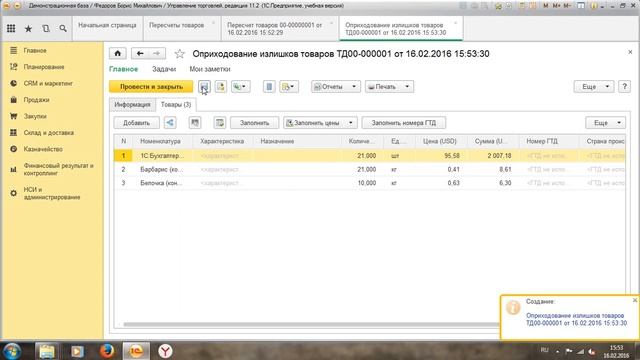Screen dimensions: 640x360
Task: Click the calendar icon in title bar
Action: 533,6
